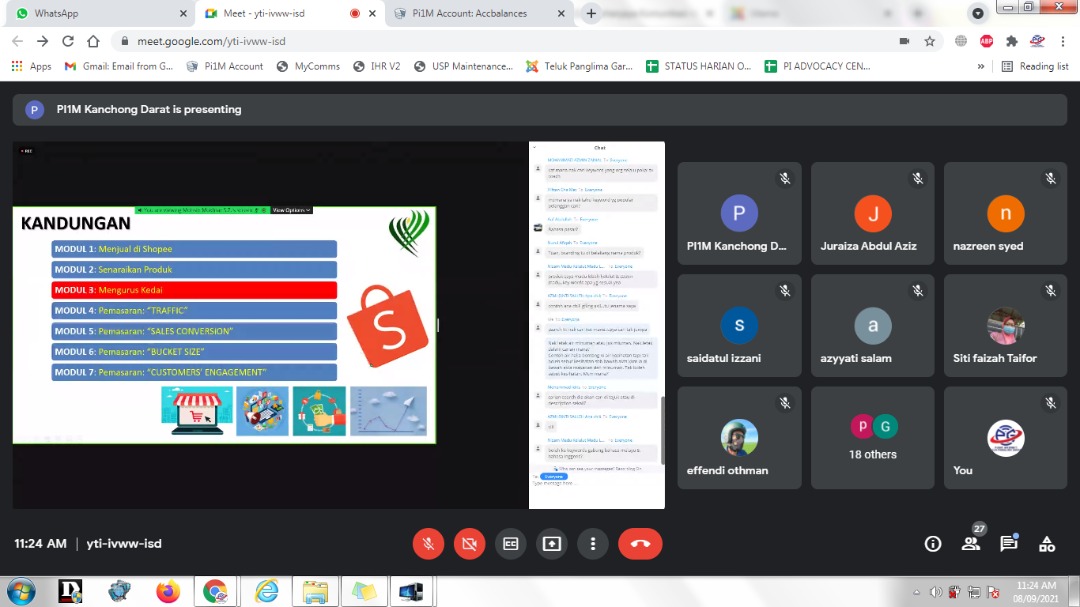This screenshot has width=1080, height=607.
Task: Open Chrome three-dot menu
Action: click(x=1063, y=41)
